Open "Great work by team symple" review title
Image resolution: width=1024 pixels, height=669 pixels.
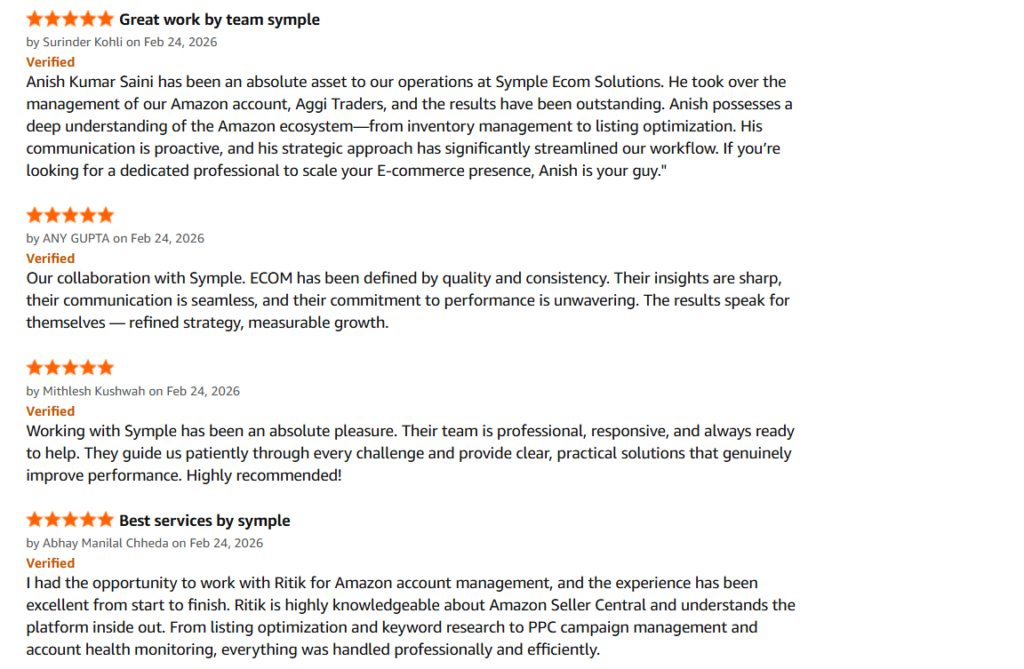pyautogui.click(x=219, y=19)
